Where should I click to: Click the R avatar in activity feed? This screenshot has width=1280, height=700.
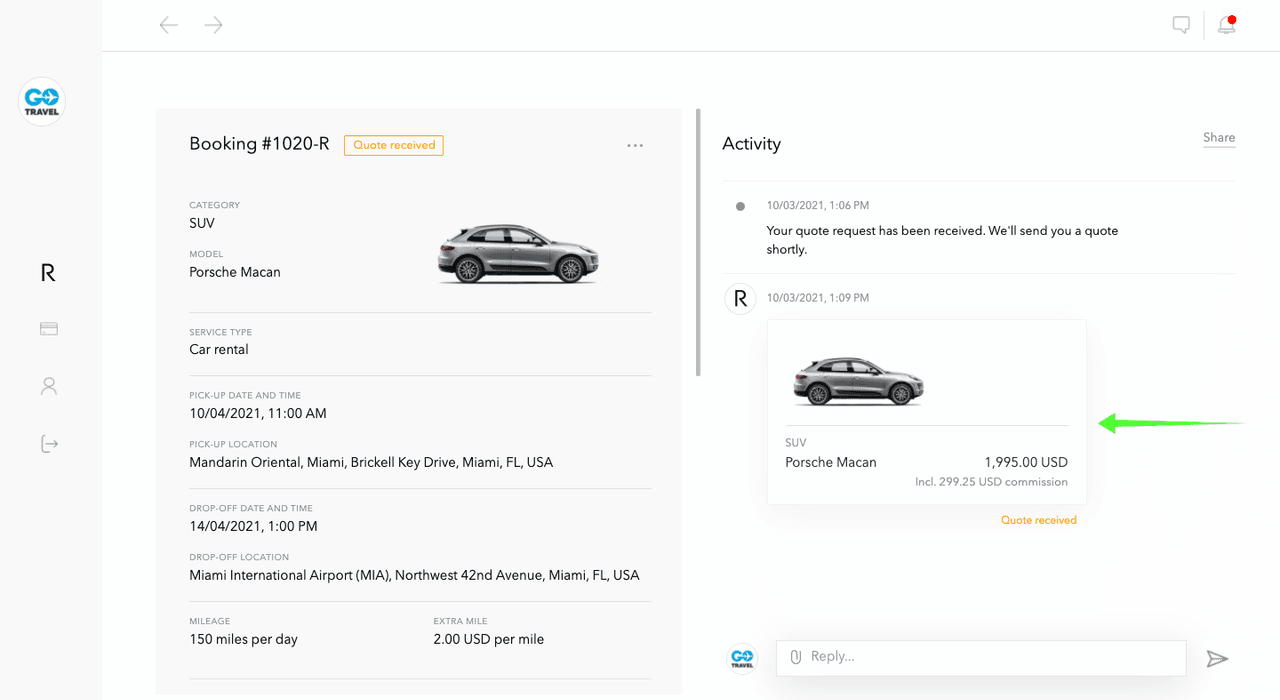point(740,298)
